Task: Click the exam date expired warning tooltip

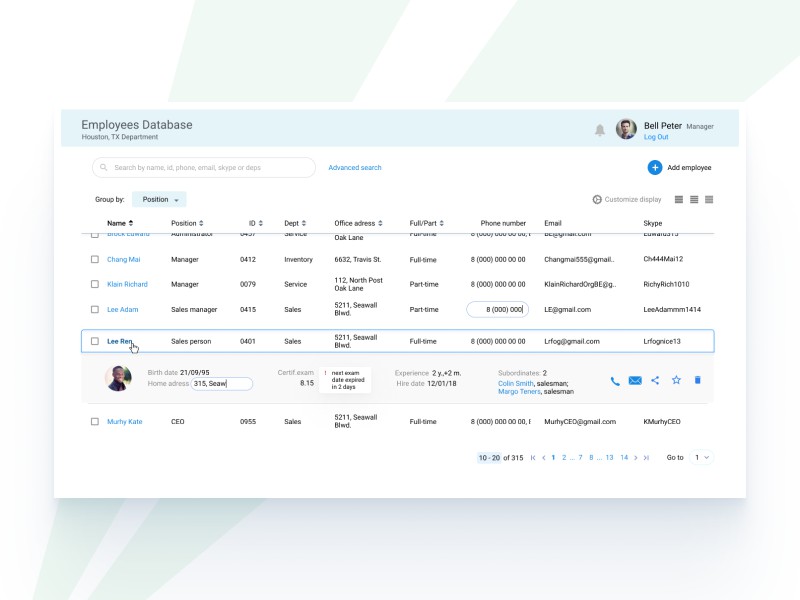Action: click(345, 380)
